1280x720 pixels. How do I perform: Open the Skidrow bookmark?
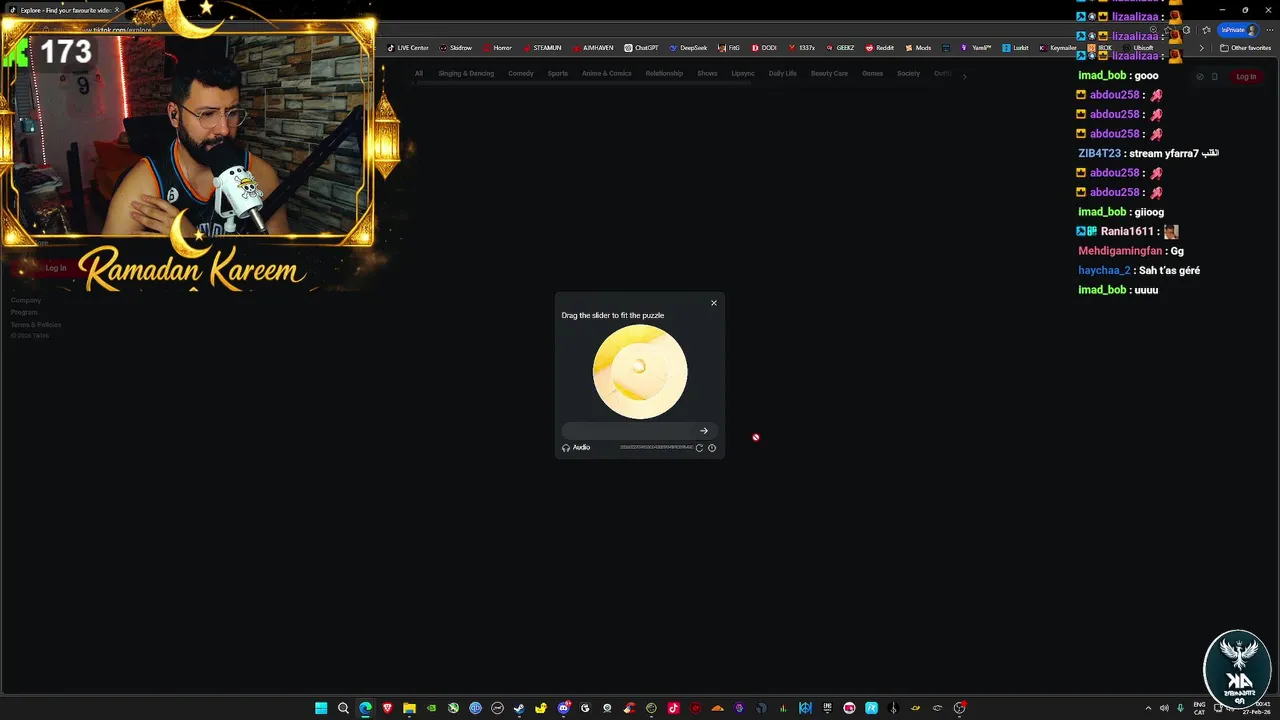coord(456,48)
